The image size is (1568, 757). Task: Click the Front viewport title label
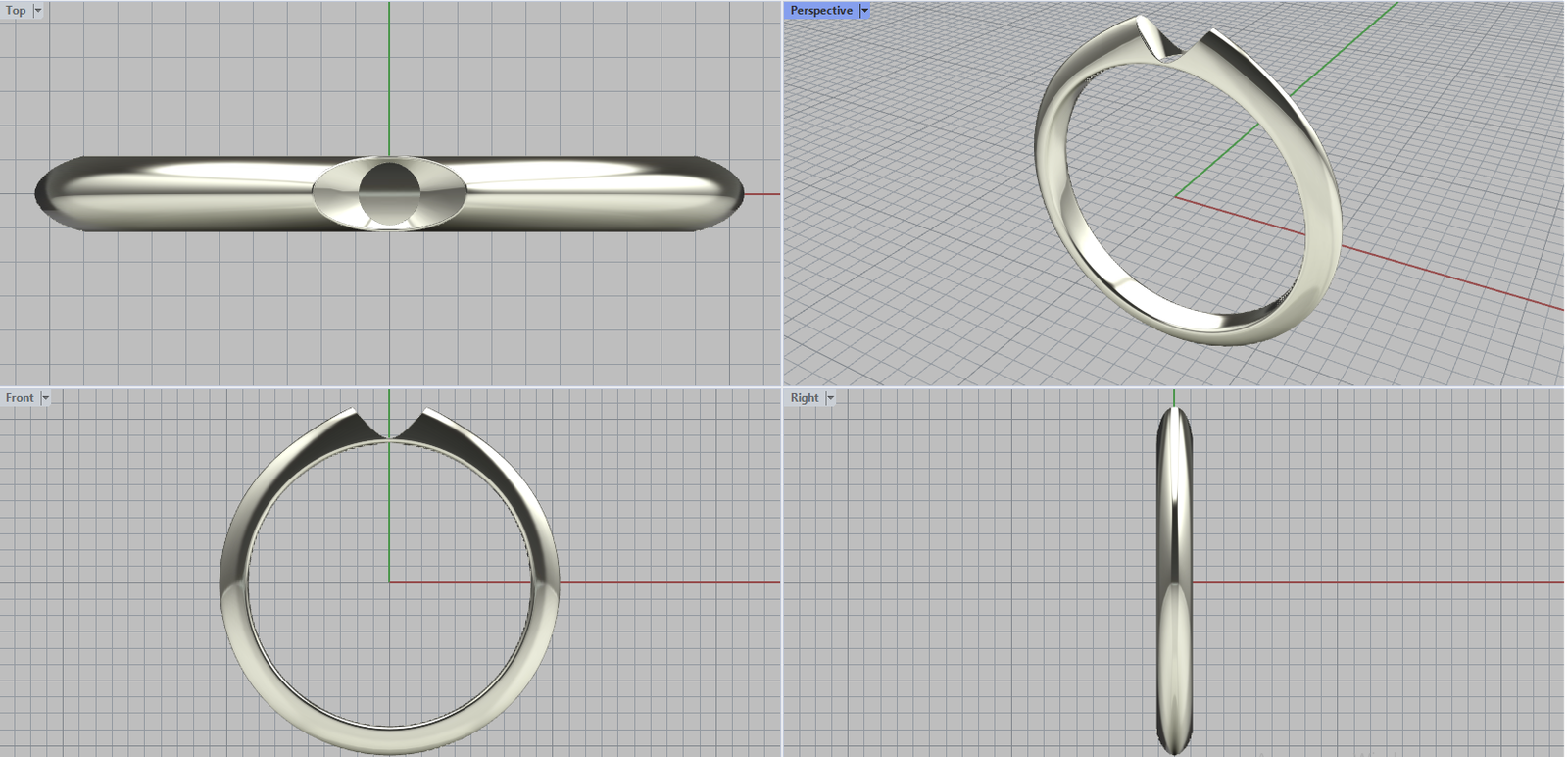coord(20,398)
